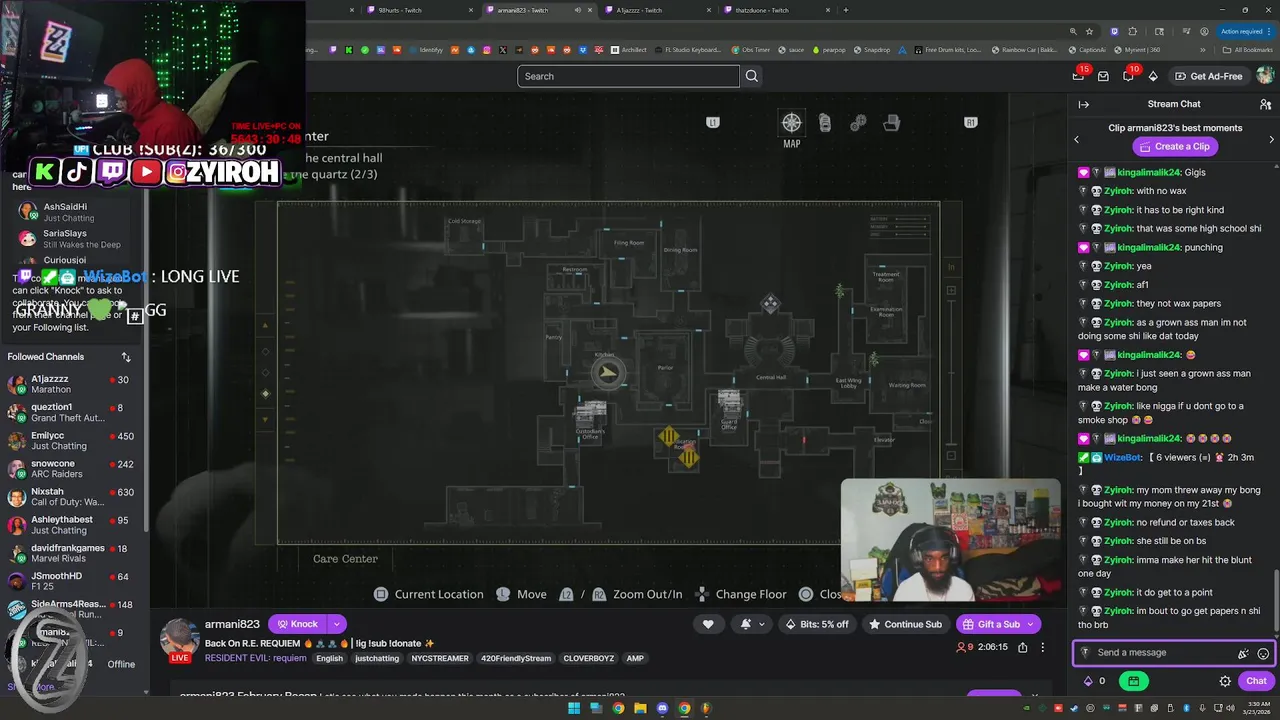Open notifications inbox with badge 10

pyautogui.click(x=1128, y=76)
